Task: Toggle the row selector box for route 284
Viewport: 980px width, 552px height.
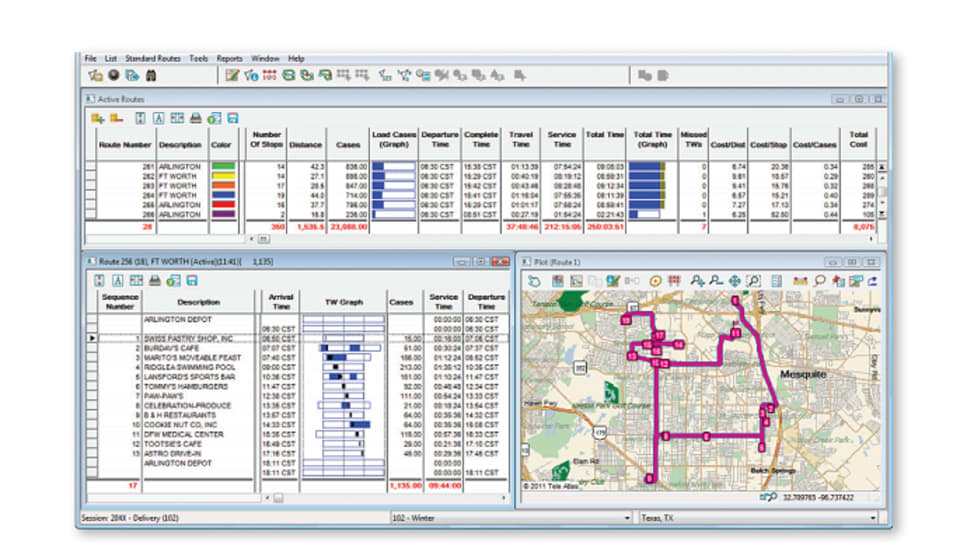Action: [x=90, y=194]
